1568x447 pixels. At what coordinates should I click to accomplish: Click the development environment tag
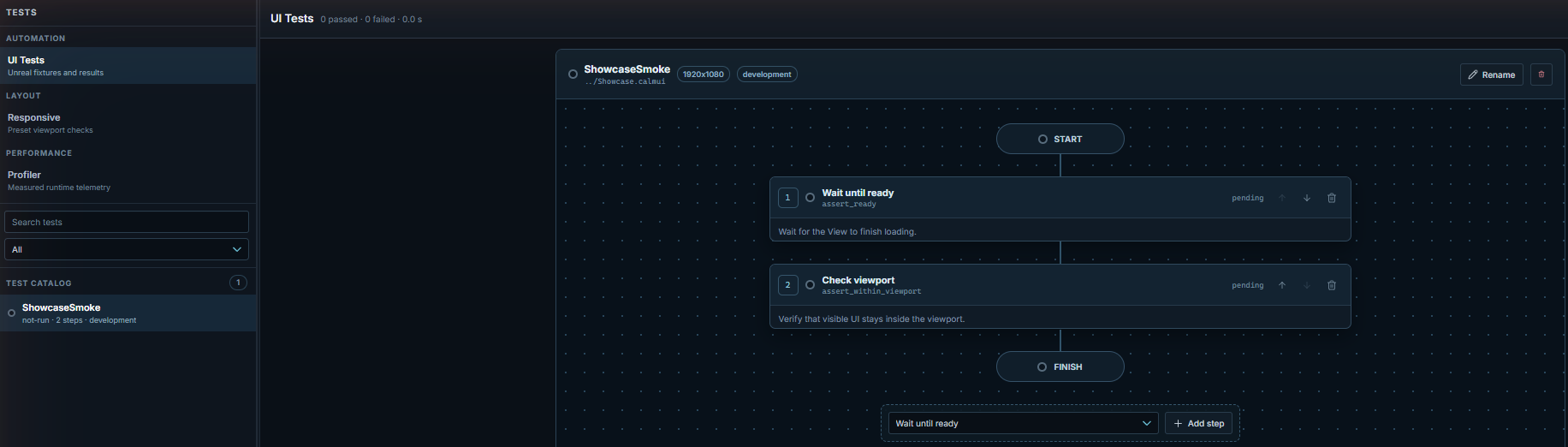coord(767,74)
